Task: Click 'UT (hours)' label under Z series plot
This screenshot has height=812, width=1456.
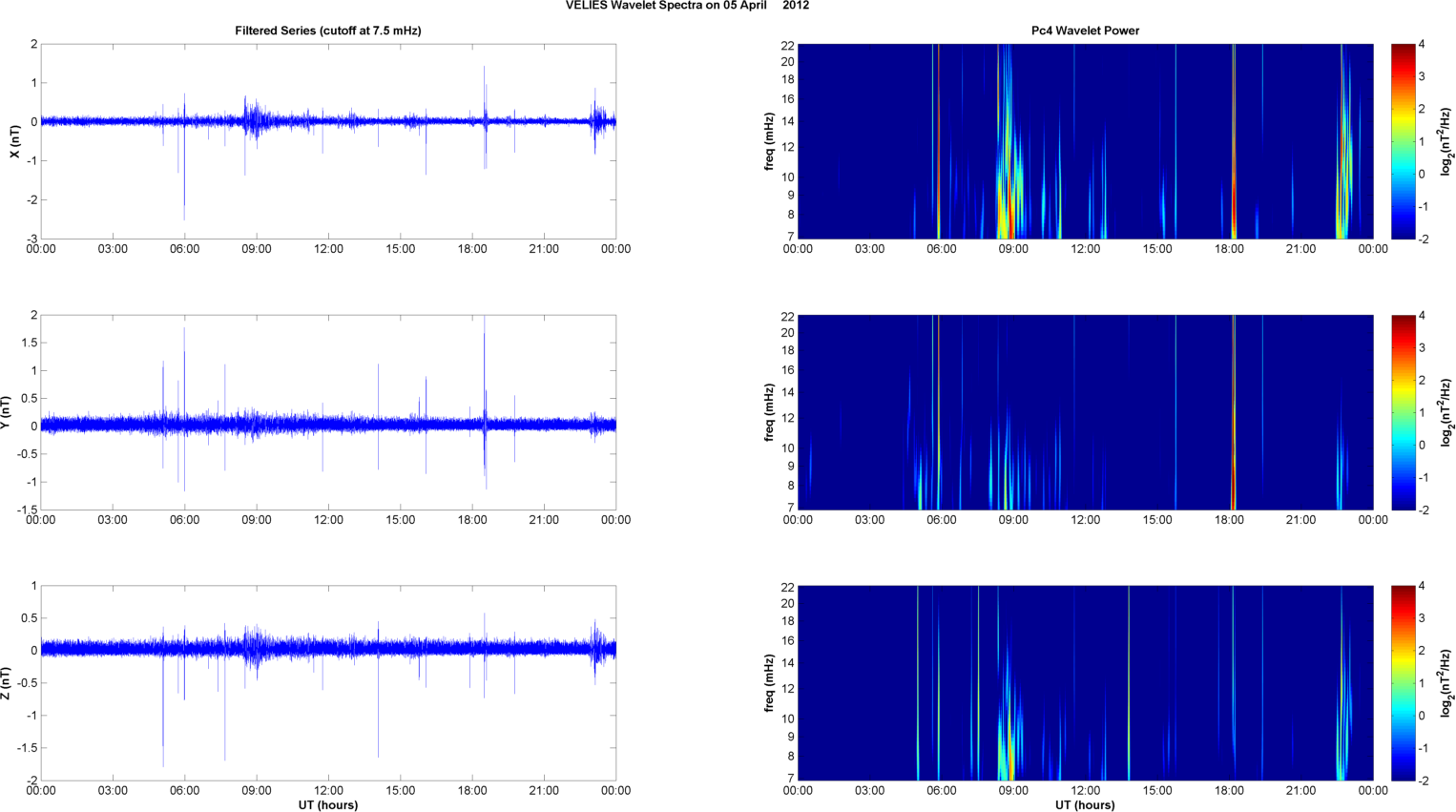Action: pyautogui.click(x=328, y=804)
